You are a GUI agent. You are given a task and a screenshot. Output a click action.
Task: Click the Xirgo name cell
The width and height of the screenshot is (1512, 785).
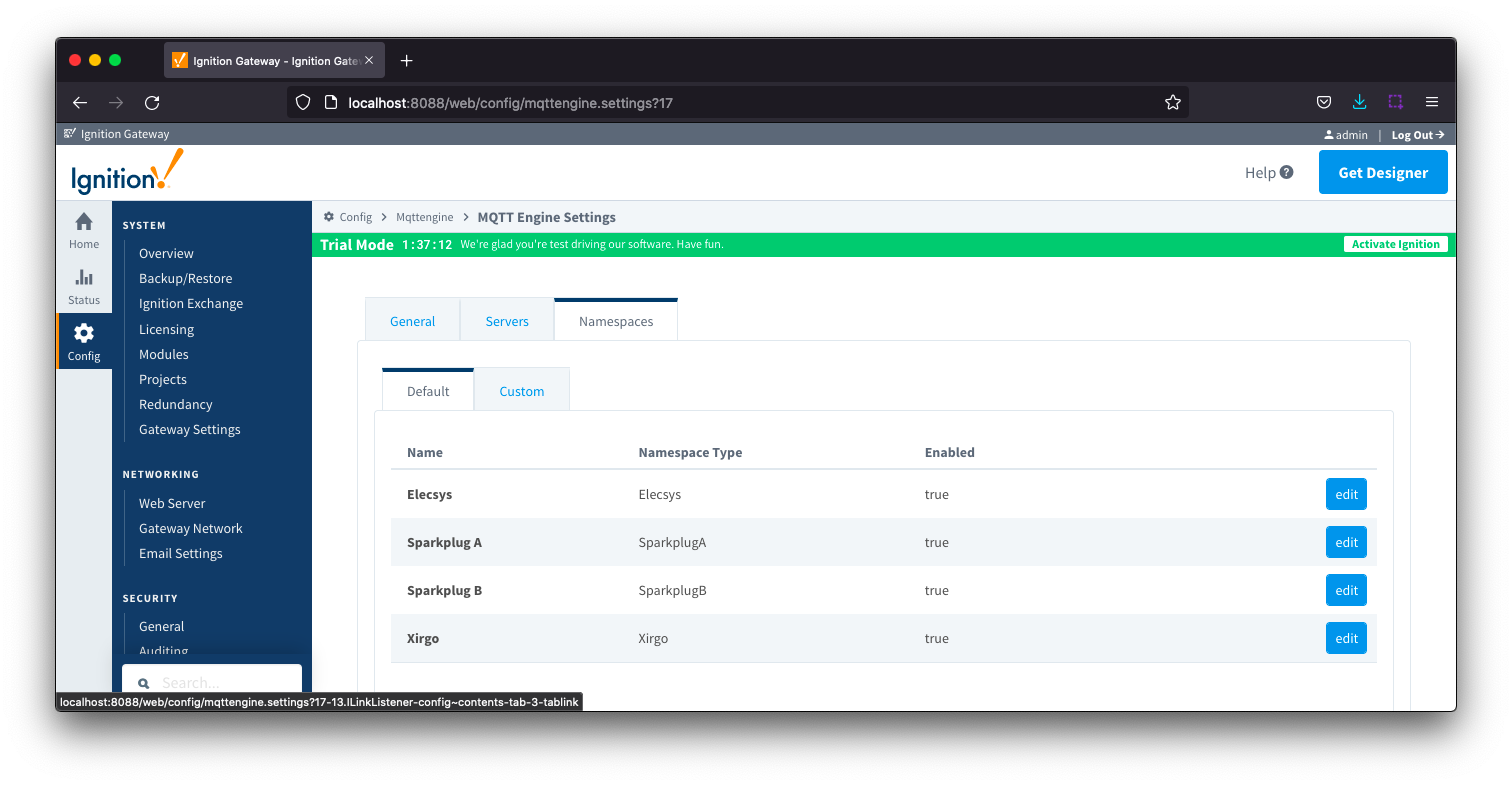click(x=423, y=638)
